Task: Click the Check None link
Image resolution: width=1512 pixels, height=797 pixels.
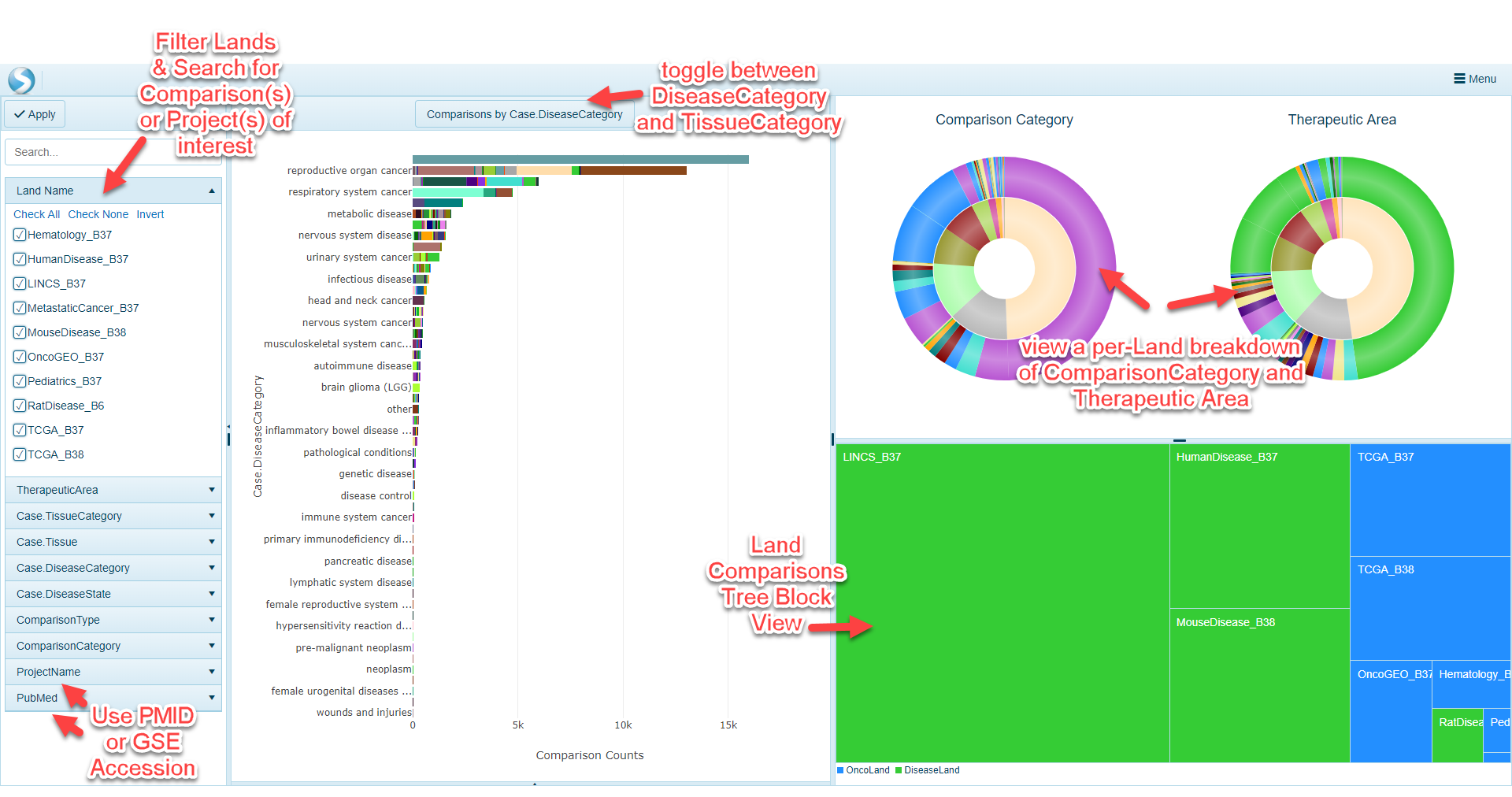Action: pos(98,213)
